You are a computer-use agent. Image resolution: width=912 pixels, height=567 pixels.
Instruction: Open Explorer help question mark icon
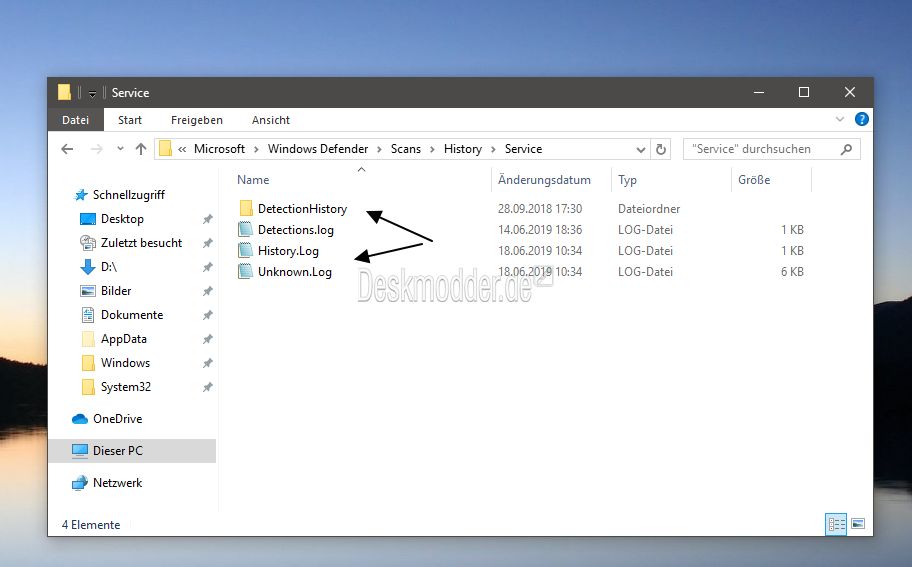click(861, 119)
